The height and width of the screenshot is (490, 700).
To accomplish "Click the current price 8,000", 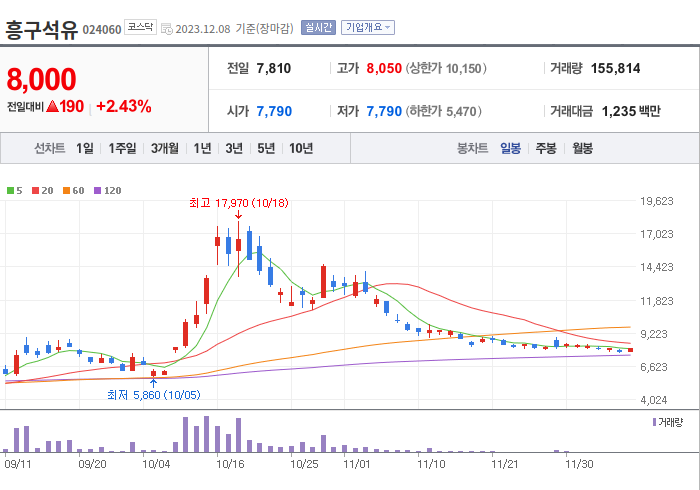I will 42,79.
